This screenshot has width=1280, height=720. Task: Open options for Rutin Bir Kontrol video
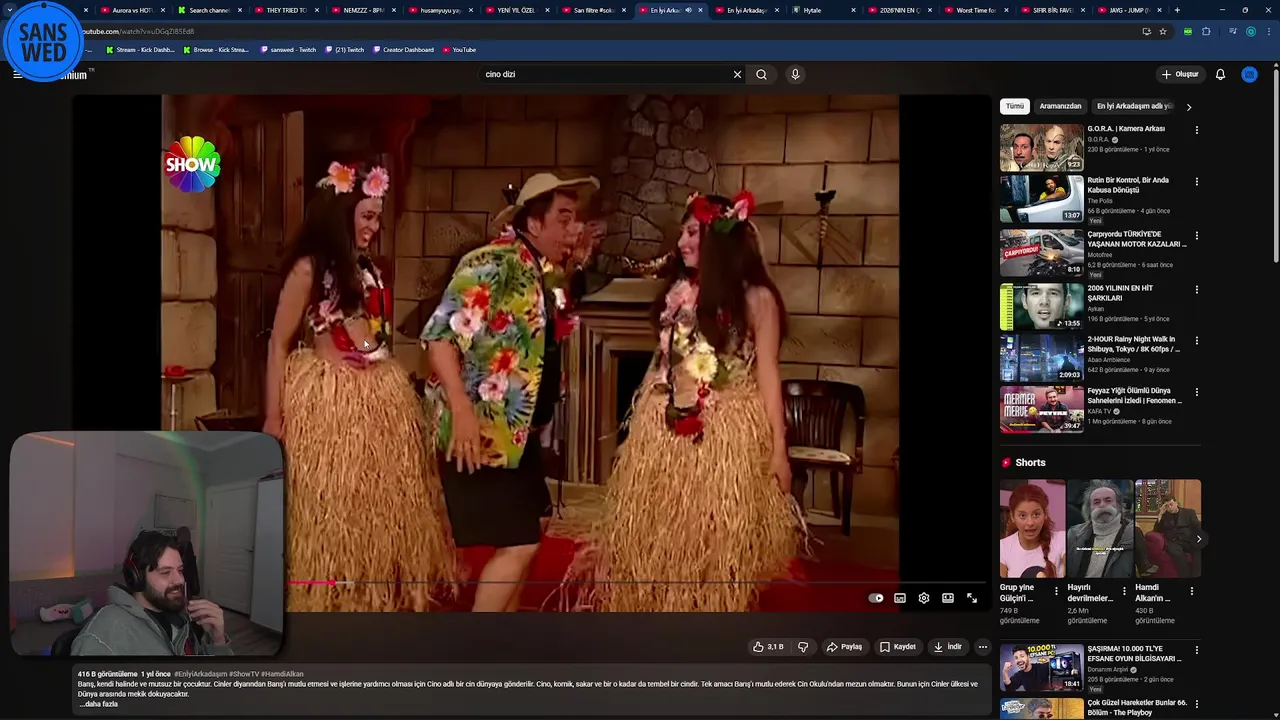tap(1196, 182)
